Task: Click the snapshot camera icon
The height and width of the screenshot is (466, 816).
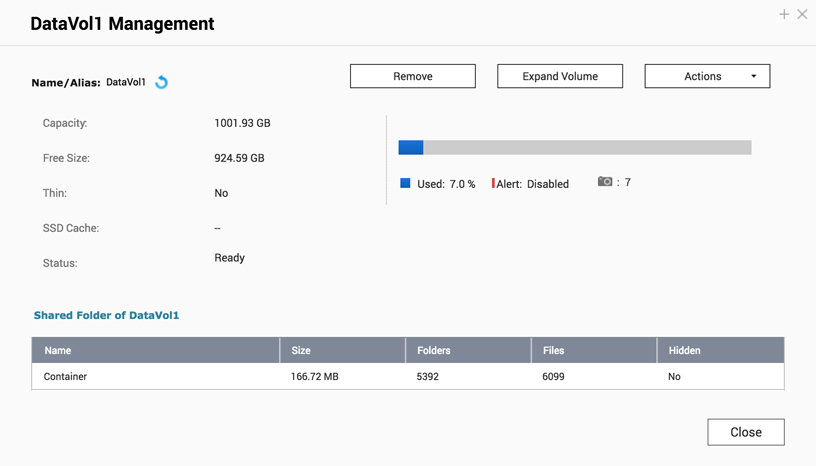Action: (605, 181)
